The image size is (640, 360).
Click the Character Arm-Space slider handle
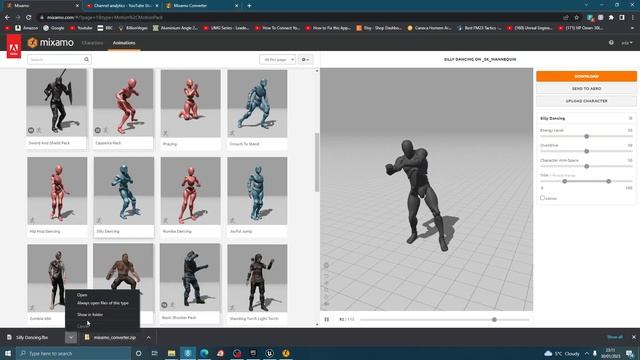(587, 167)
